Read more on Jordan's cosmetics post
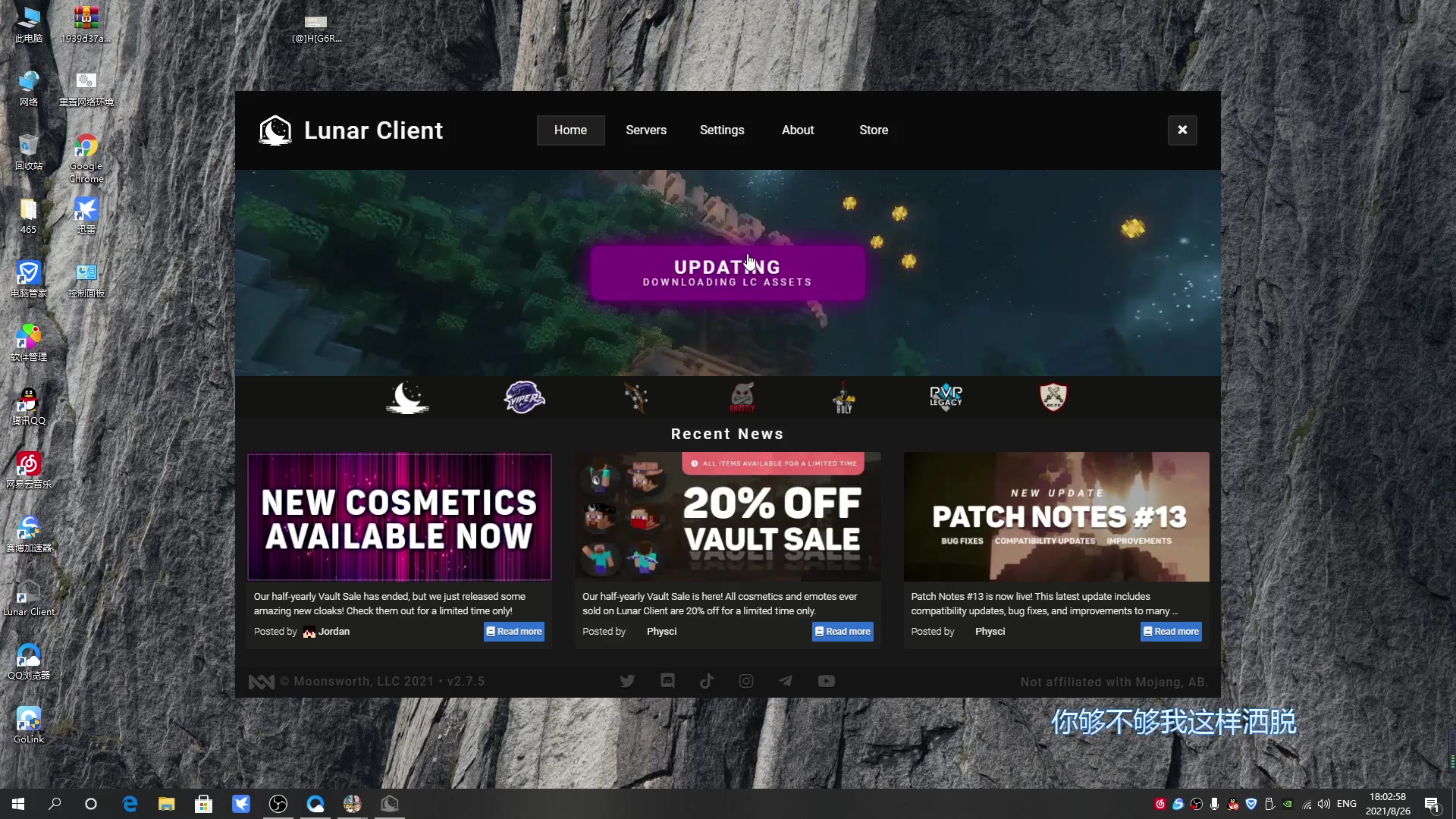This screenshot has height=819, width=1456. [x=514, y=631]
